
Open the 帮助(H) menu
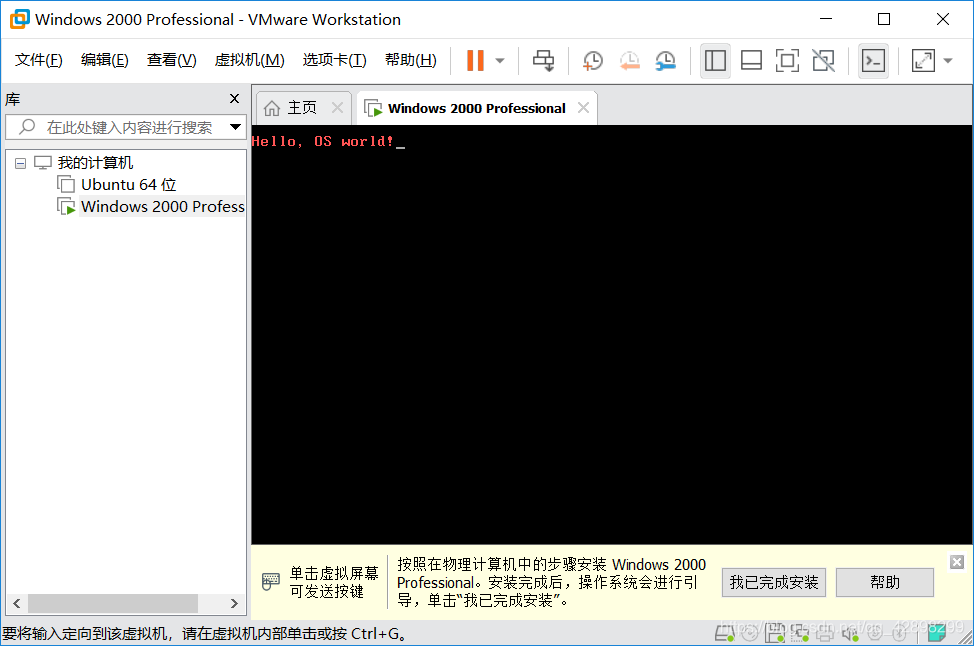(x=411, y=60)
